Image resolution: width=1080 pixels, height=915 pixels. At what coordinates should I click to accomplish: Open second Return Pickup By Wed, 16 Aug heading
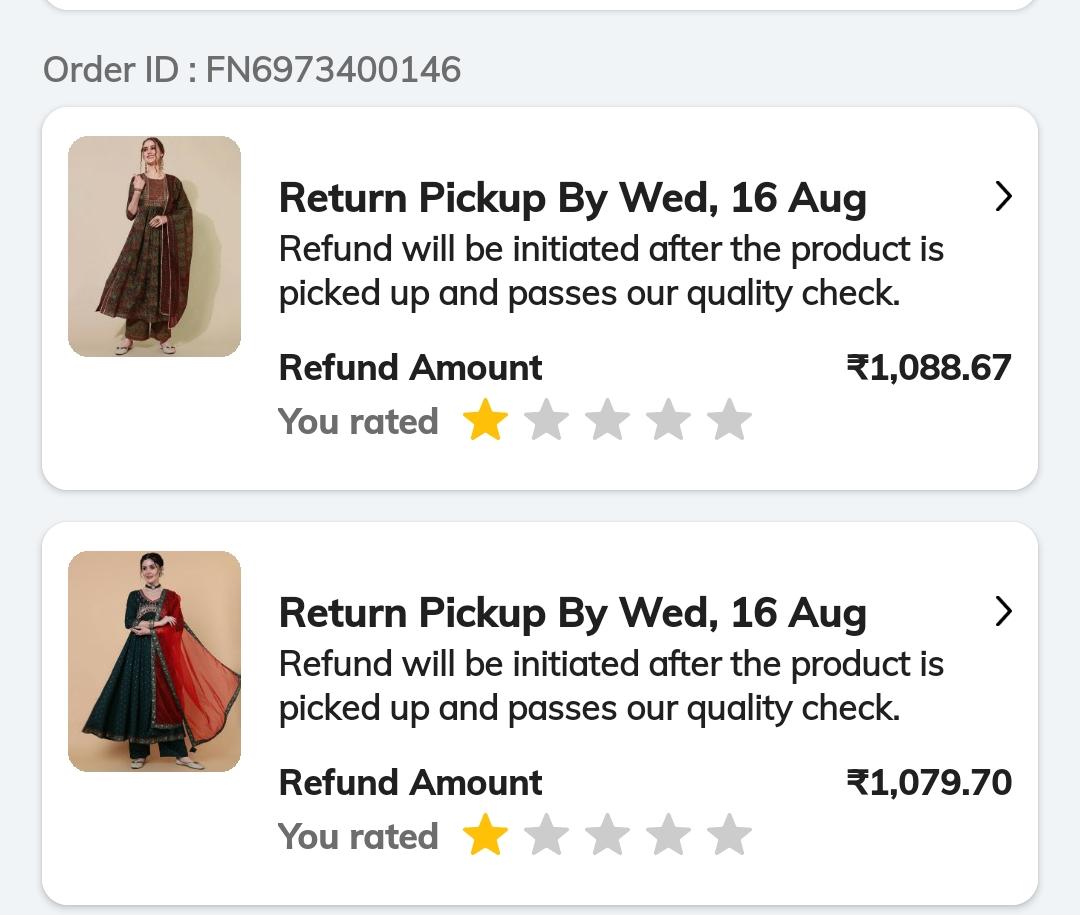point(572,613)
